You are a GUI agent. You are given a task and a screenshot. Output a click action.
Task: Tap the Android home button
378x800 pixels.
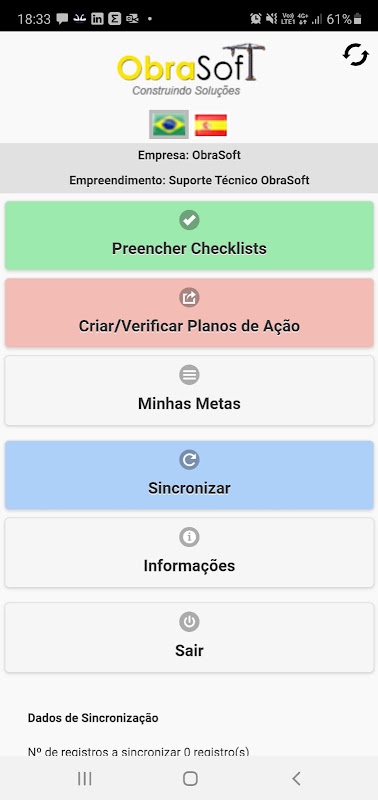click(190, 778)
